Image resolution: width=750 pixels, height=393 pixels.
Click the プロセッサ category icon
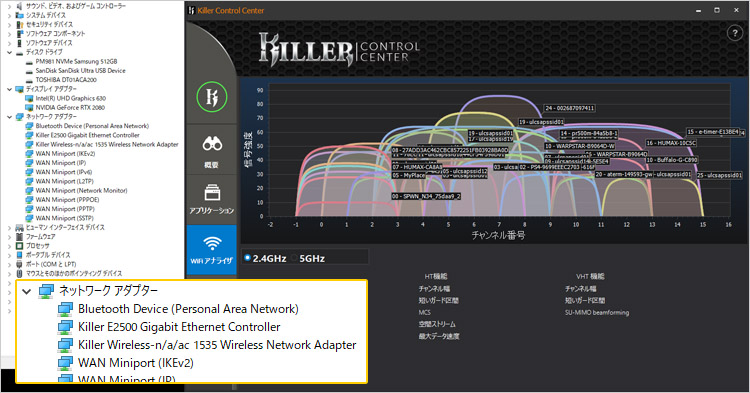[20, 246]
